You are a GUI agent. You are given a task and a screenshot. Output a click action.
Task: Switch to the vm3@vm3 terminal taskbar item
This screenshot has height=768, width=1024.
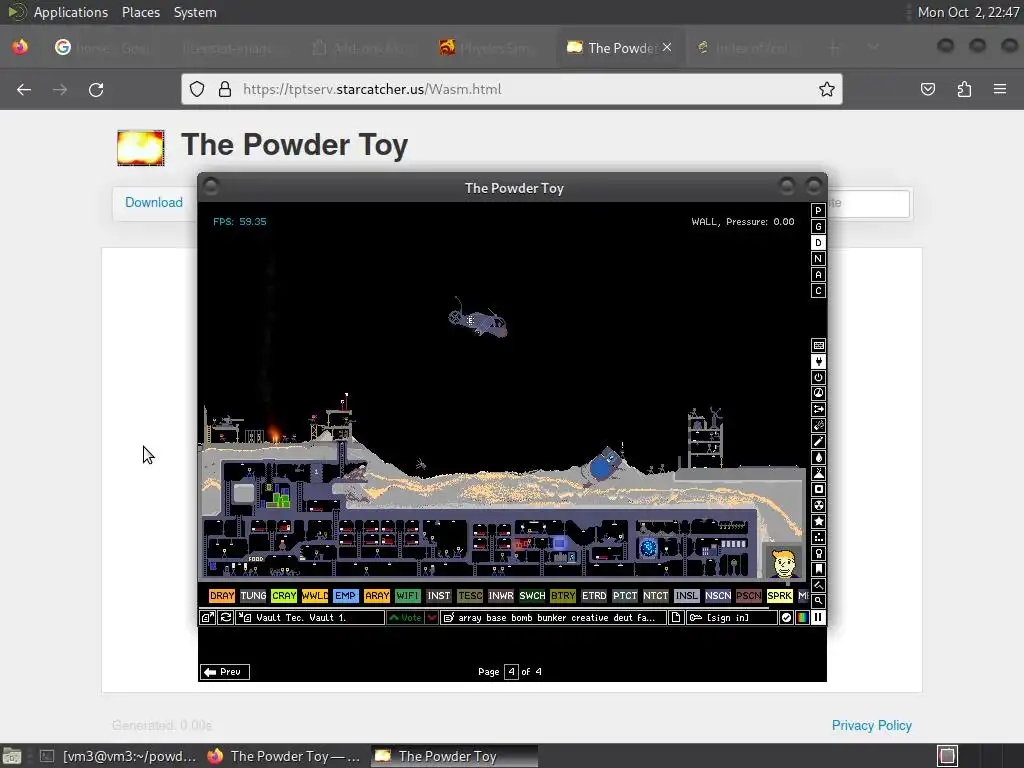point(118,756)
